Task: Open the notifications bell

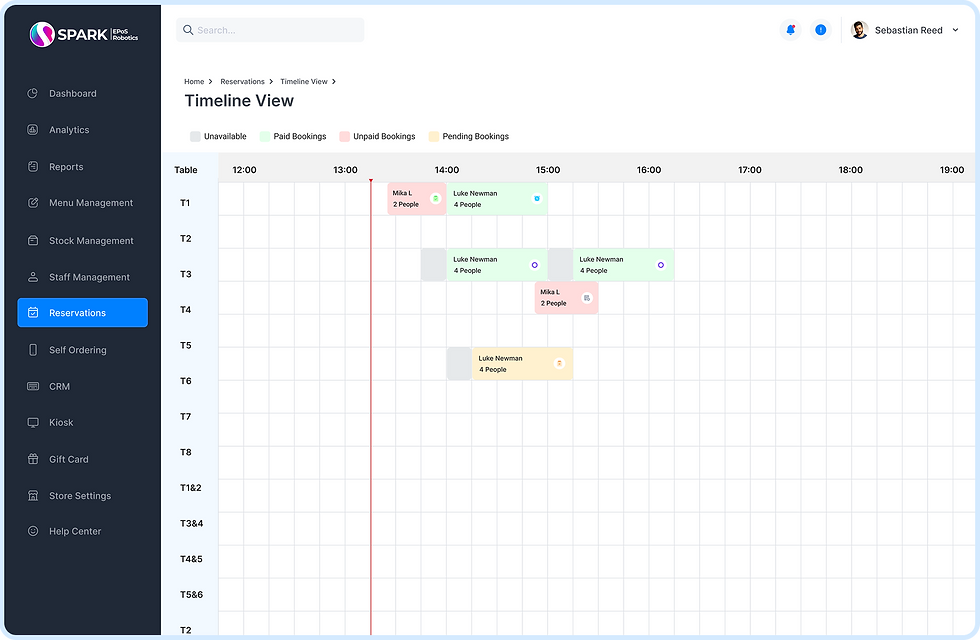Action: coord(791,30)
